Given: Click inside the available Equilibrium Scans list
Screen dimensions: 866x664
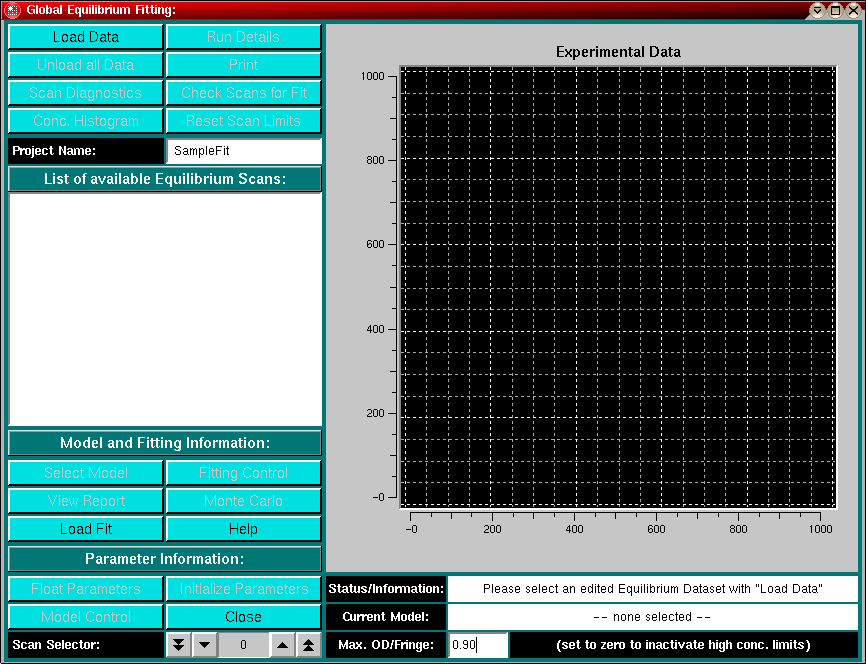Looking at the screenshot, I should tap(165, 309).
